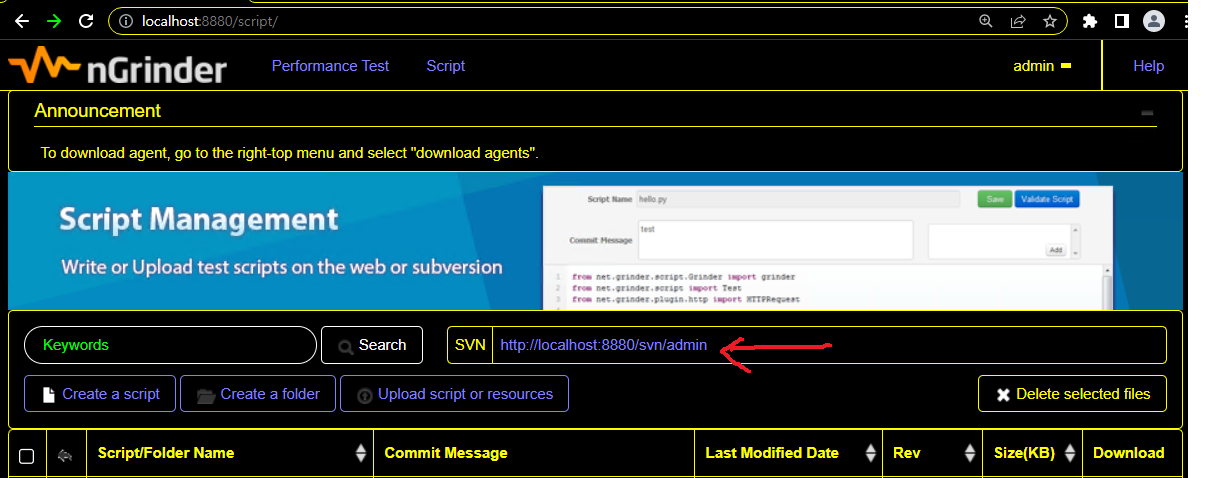The height and width of the screenshot is (478, 1206).
Task: Bookmark this page with star icon
Action: (1049, 20)
